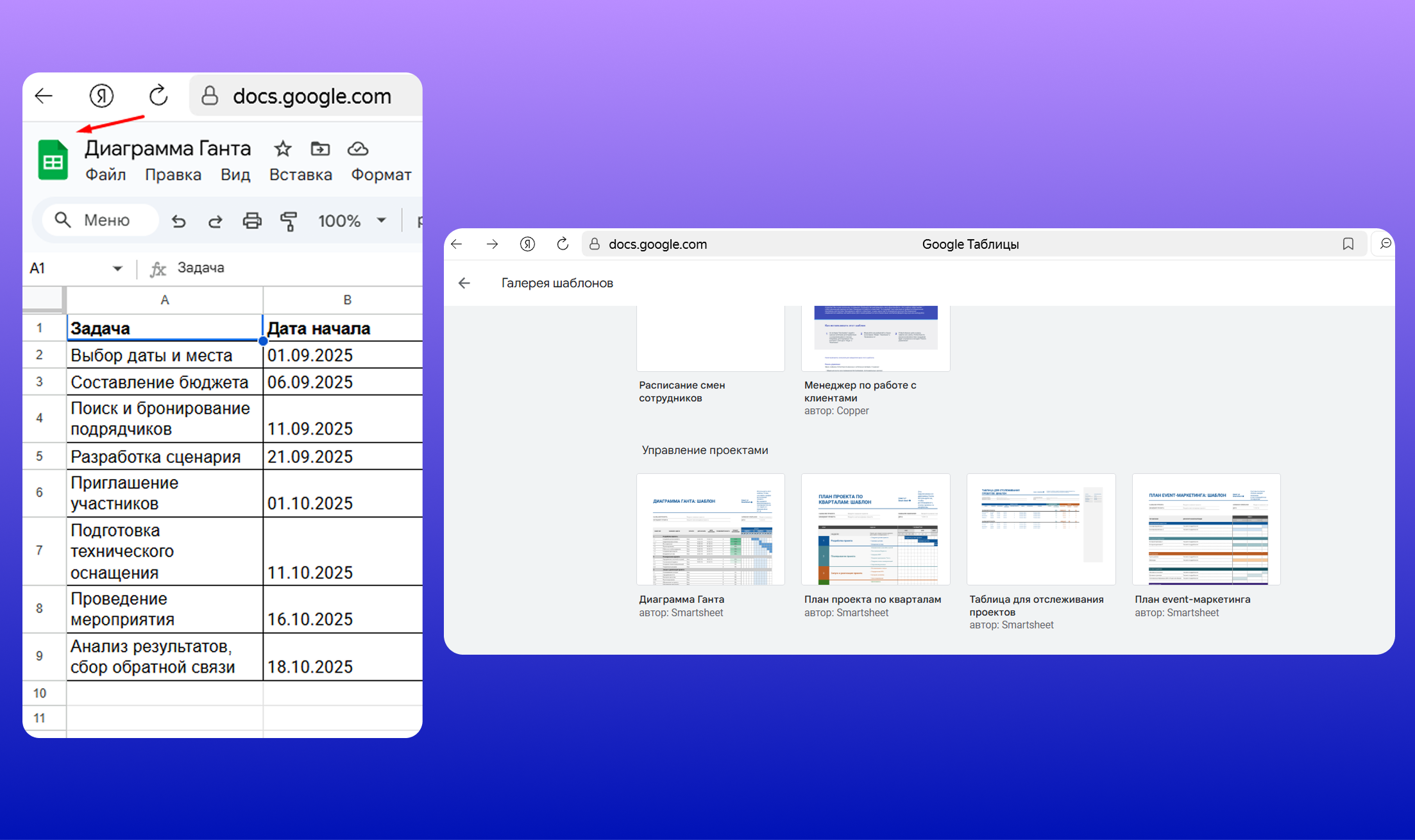Open the Файл menu
The image size is (1415, 840).
(106, 175)
